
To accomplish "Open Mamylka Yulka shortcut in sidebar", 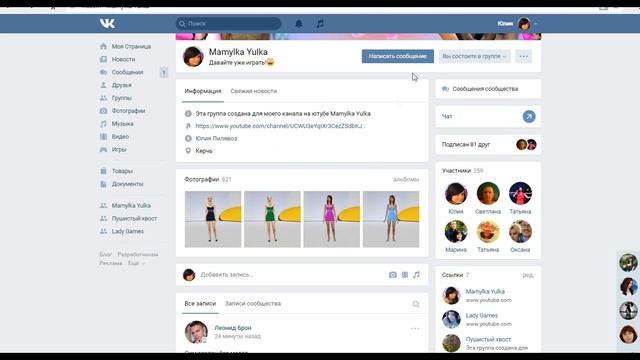I will [x=131, y=205].
